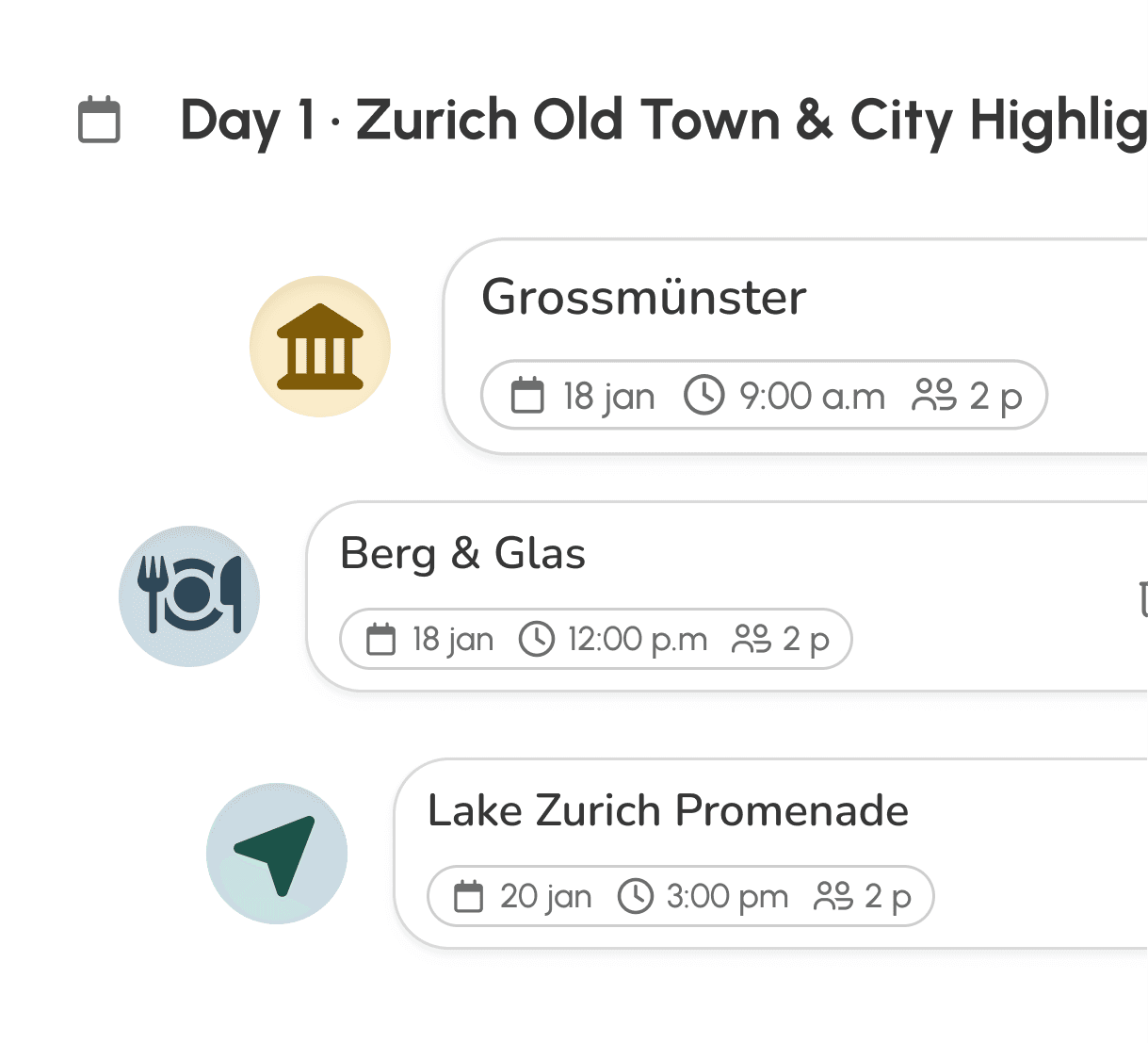The height and width of the screenshot is (1043, 1148).
Task: Change the 12:00 p.m time on Berg & Glas
Action: point(638,640)
